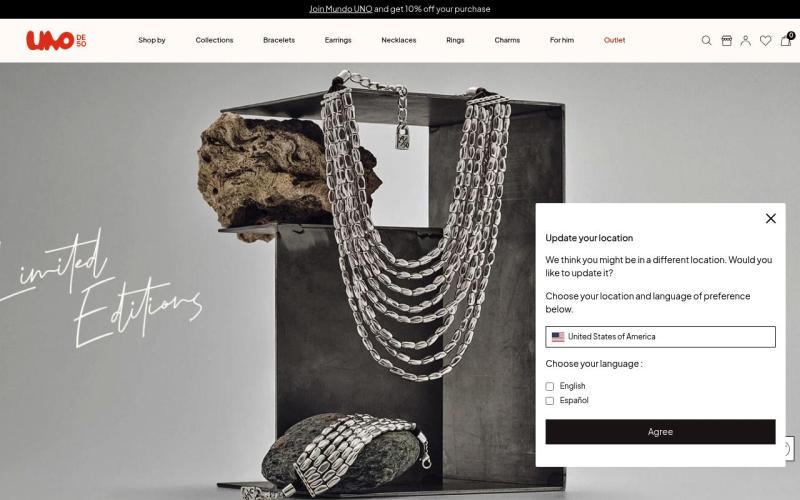800x500 pixels.
Task: View the wishlist heart icon
Action: coord(765,40)
